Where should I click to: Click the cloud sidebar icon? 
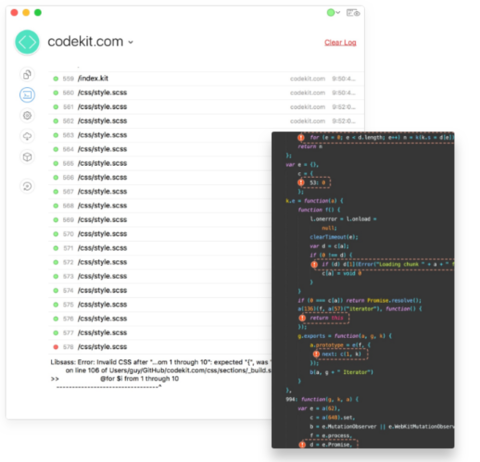click(27, 136)
